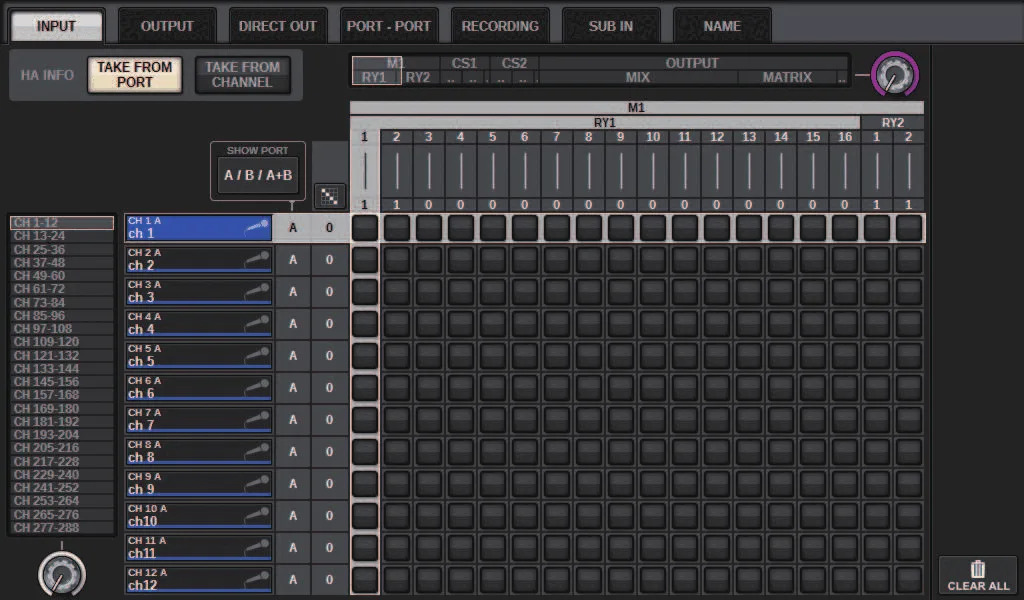The width and height of the screenshot is (1024, 600).
Task: Patch ch 4 to RY1 port 8
Action: pyautogui.click(x=588, y=324)
